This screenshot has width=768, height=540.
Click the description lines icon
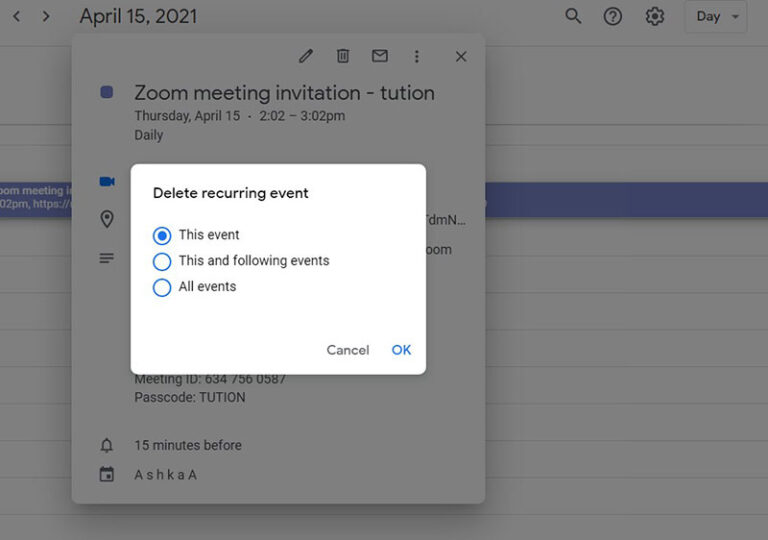click(x=107, y=258)
